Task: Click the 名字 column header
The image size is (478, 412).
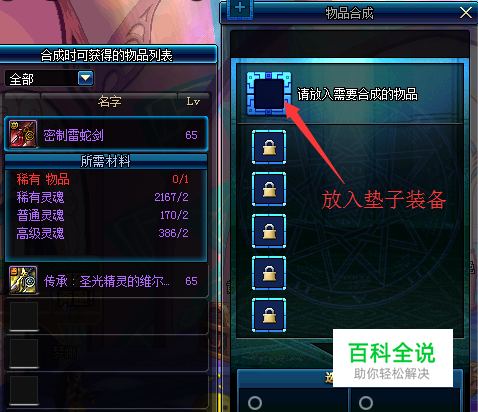Action: pyautogui.click(x=109, y=101)
